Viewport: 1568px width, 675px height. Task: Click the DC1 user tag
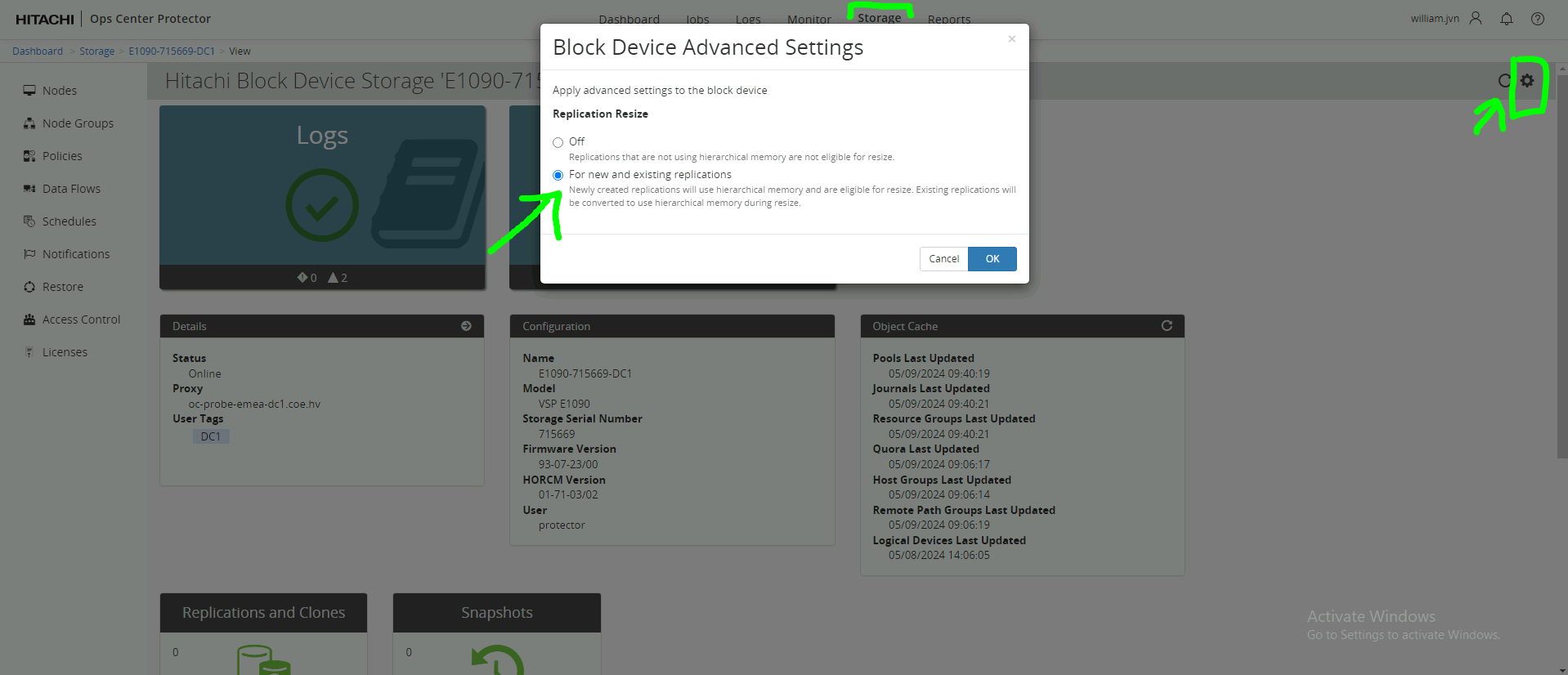coord(211,436)
